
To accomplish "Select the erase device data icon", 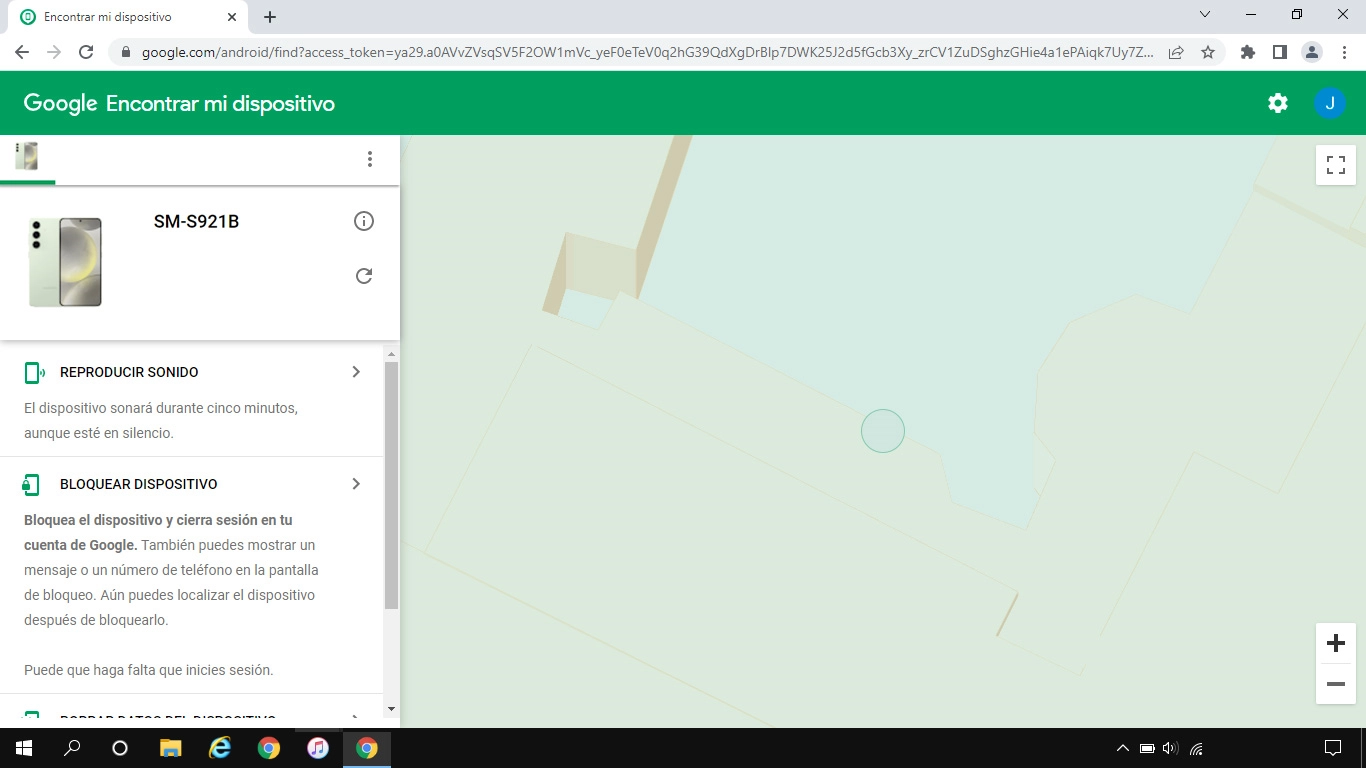I will 31,717.
